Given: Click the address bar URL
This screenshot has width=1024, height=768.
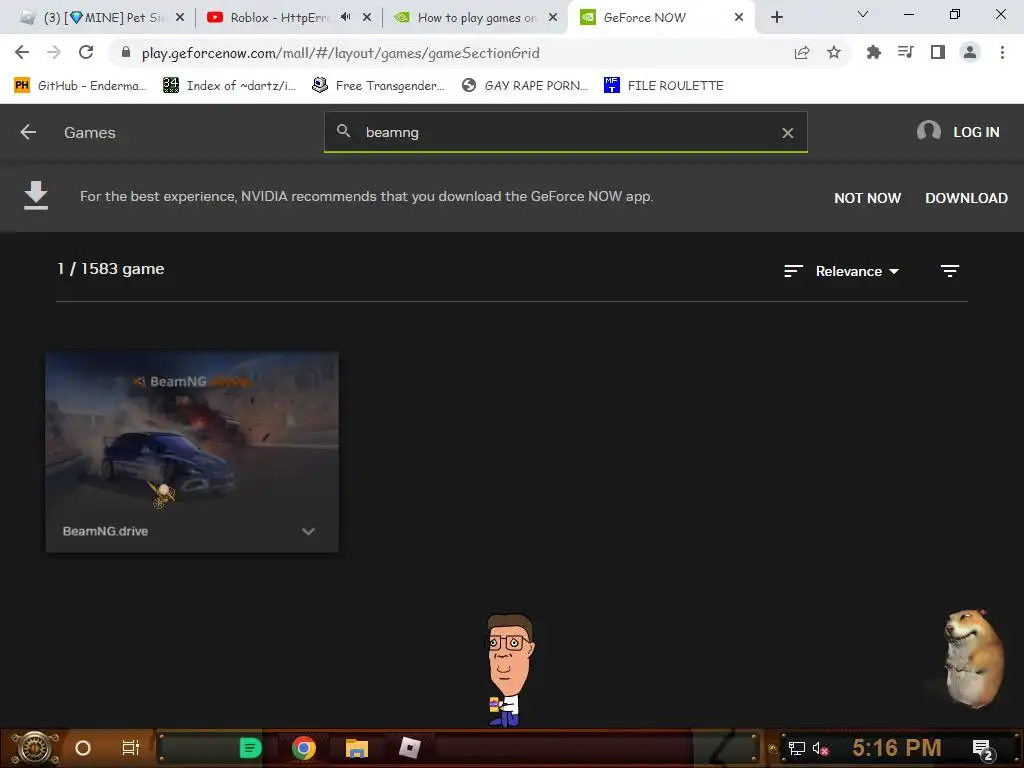Looking at the screenshot, I should 340,53.
